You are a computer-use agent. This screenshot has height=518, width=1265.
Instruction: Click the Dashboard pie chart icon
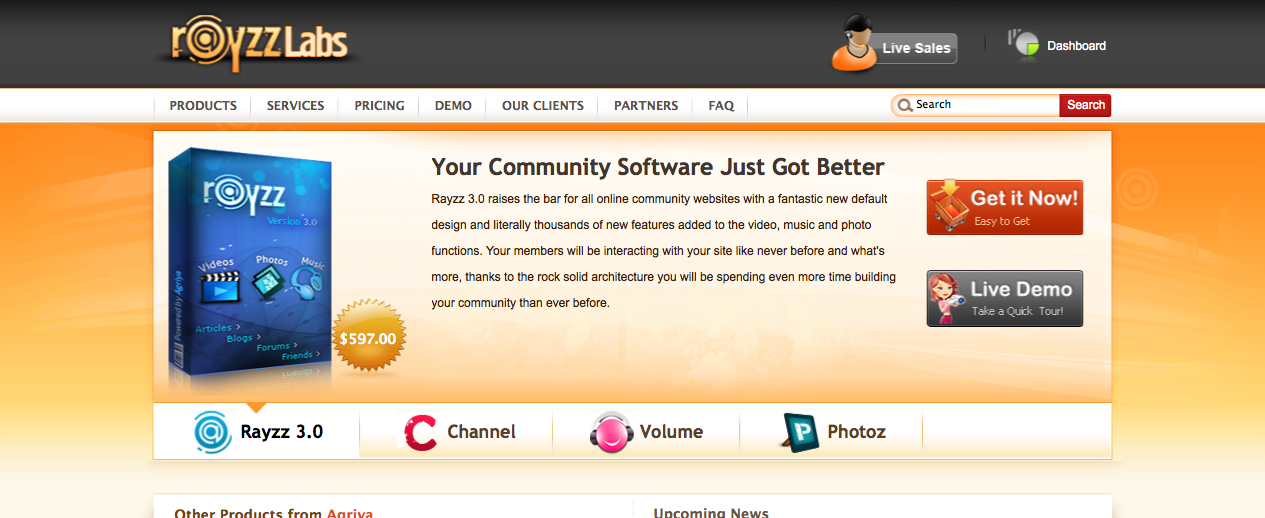[1023, 45]
